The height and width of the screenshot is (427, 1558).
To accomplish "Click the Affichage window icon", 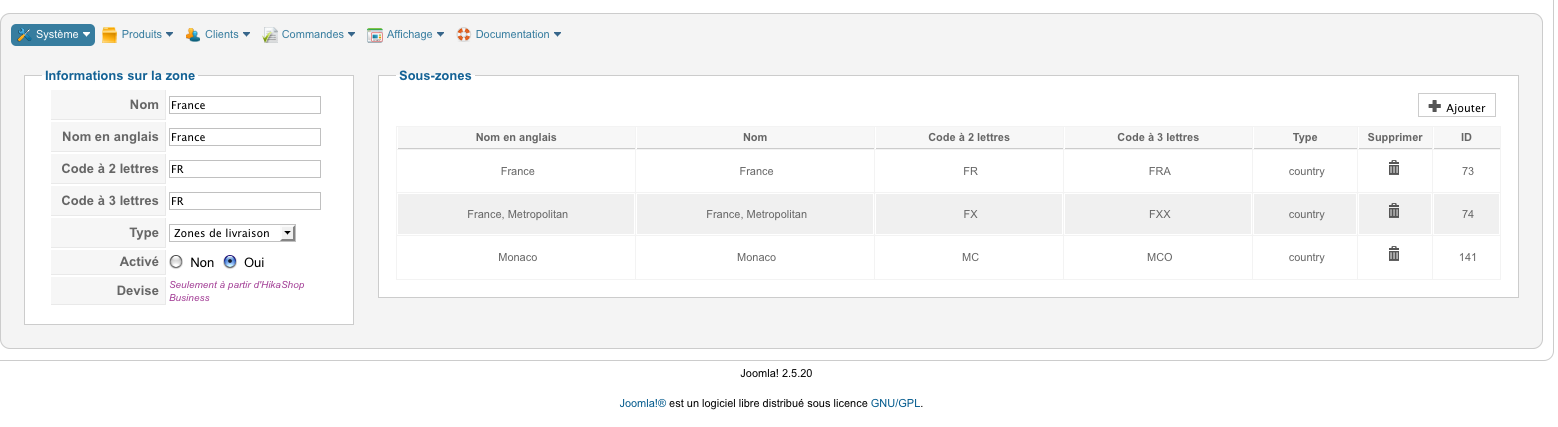I will point(375,35).
